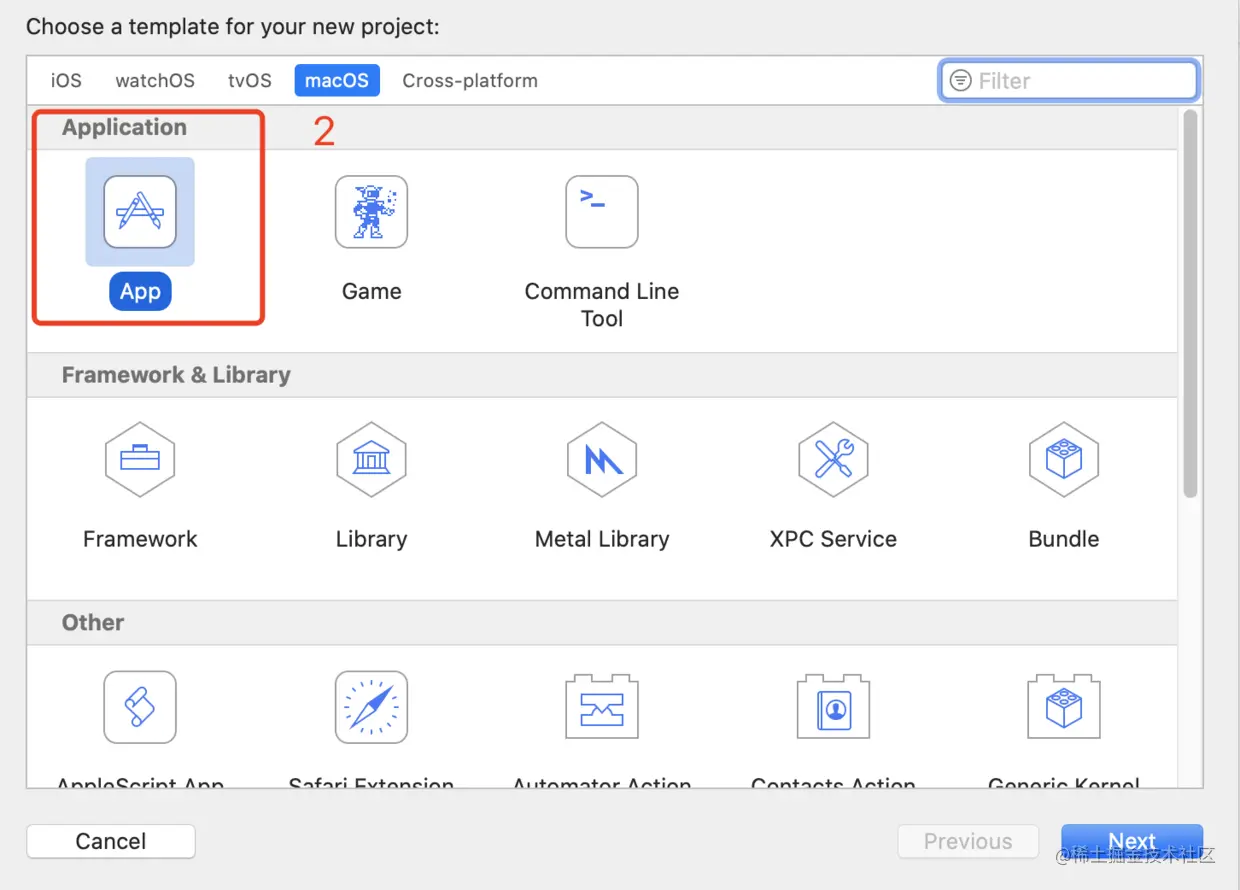
Task: Open the Cross-platform tab
Action: (470, 81)
